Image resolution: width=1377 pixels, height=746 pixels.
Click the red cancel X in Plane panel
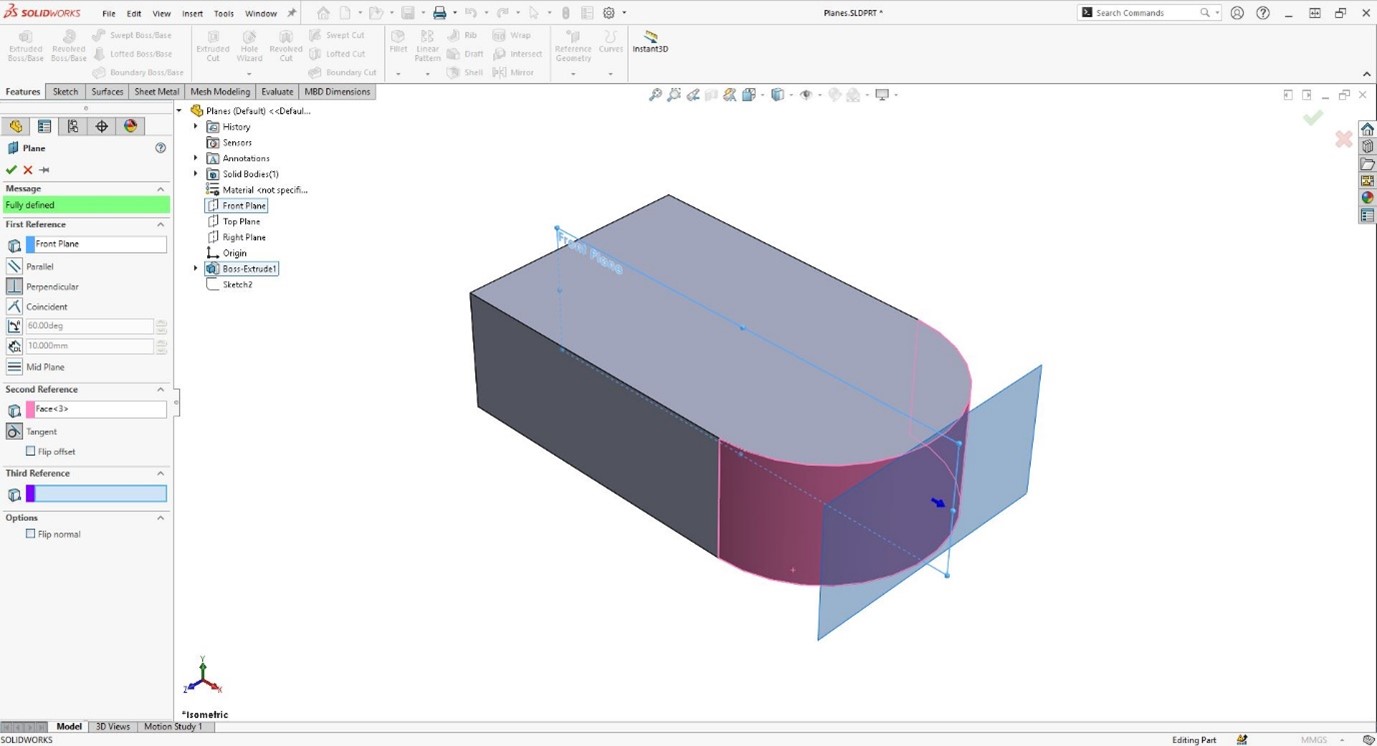pyautogui.click(x=28, y=170)
